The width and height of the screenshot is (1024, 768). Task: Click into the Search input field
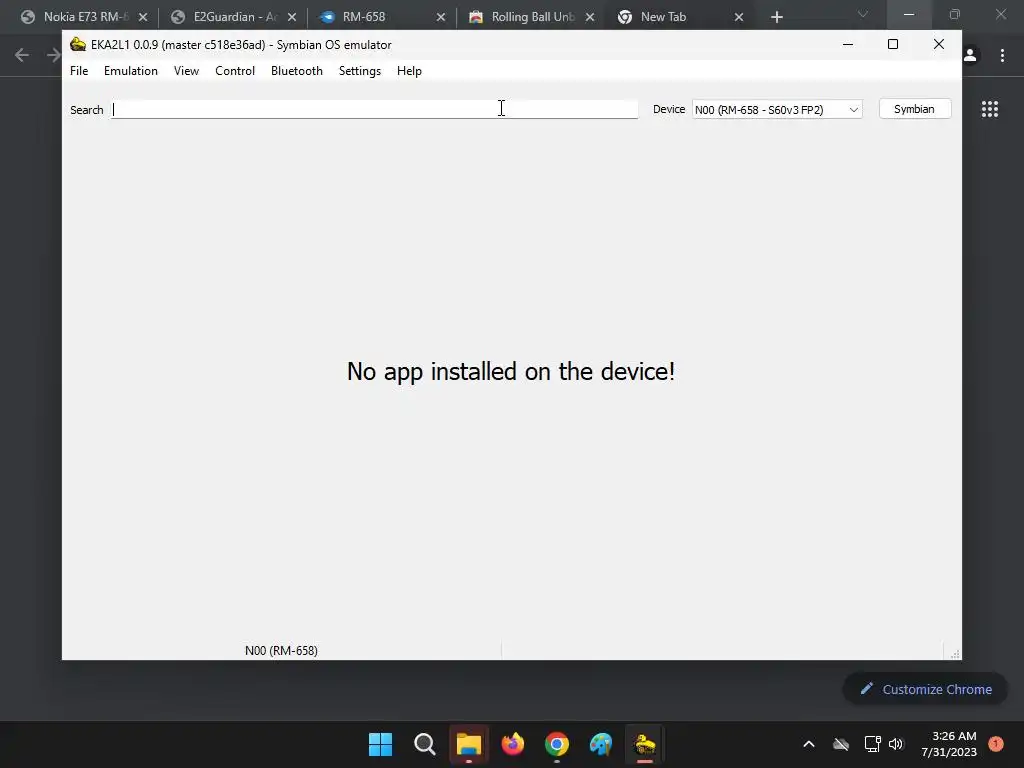[x=374, y=109]
